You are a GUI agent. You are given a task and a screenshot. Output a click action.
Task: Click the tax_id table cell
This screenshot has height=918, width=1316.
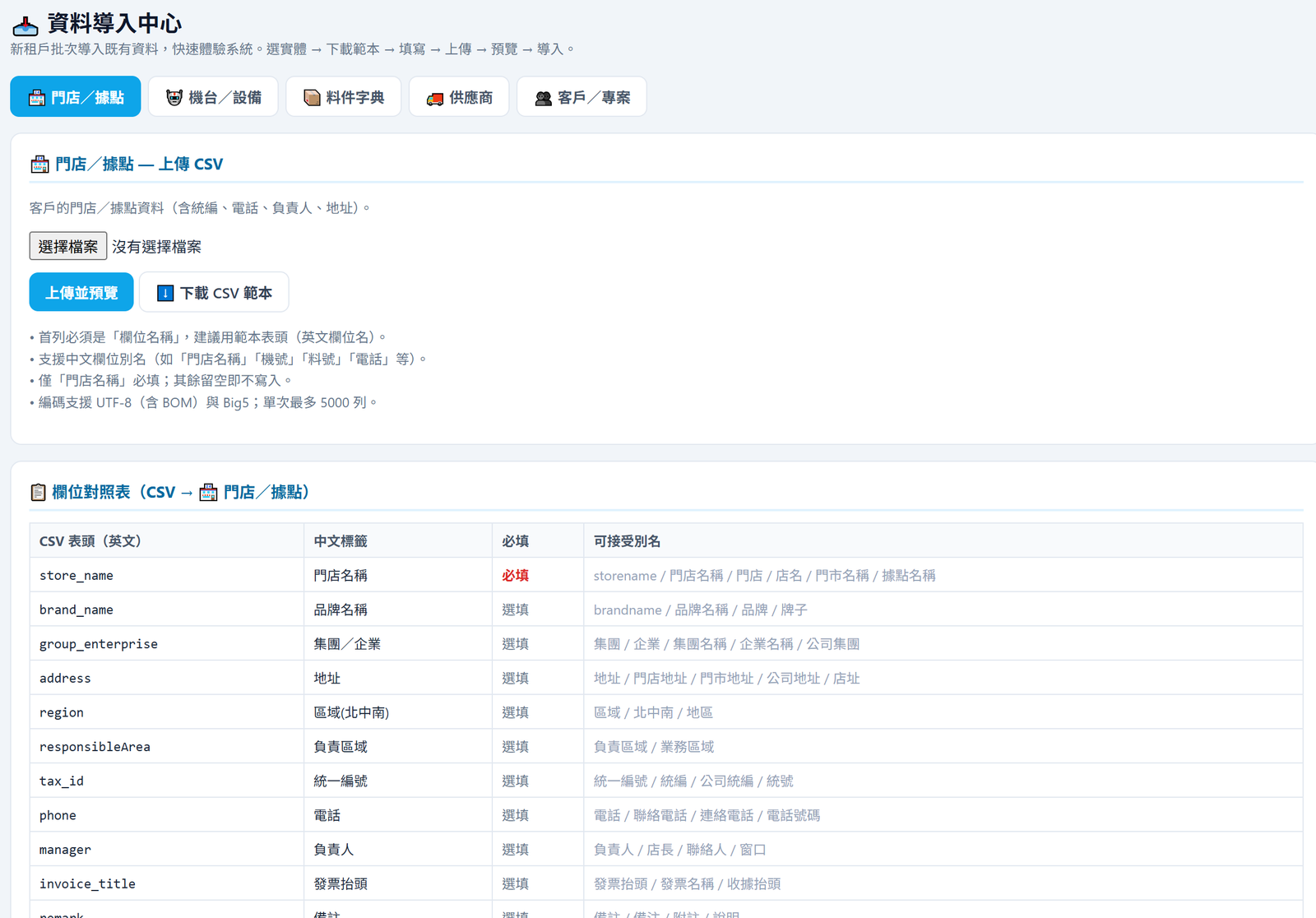pyautogui.click(x=167, y=781)
